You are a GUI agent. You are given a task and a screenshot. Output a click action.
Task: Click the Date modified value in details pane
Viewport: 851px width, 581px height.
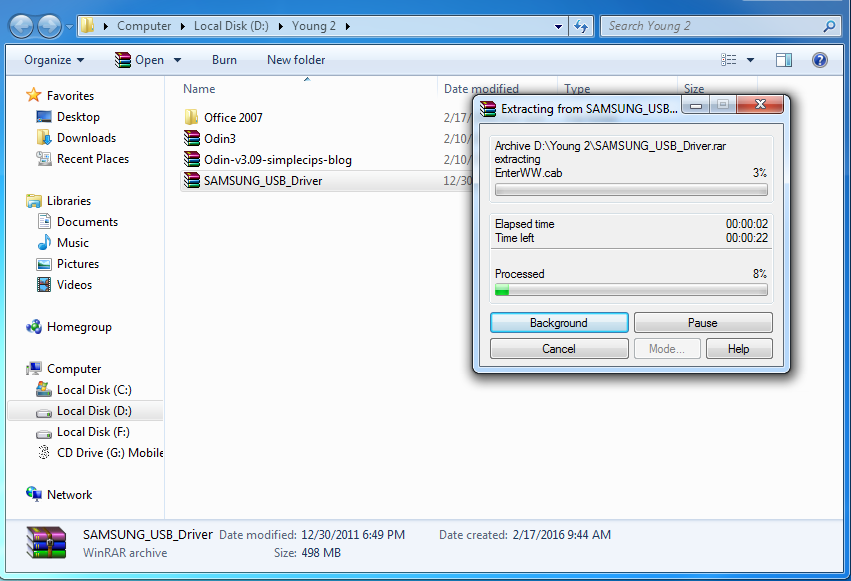[353, 535]
